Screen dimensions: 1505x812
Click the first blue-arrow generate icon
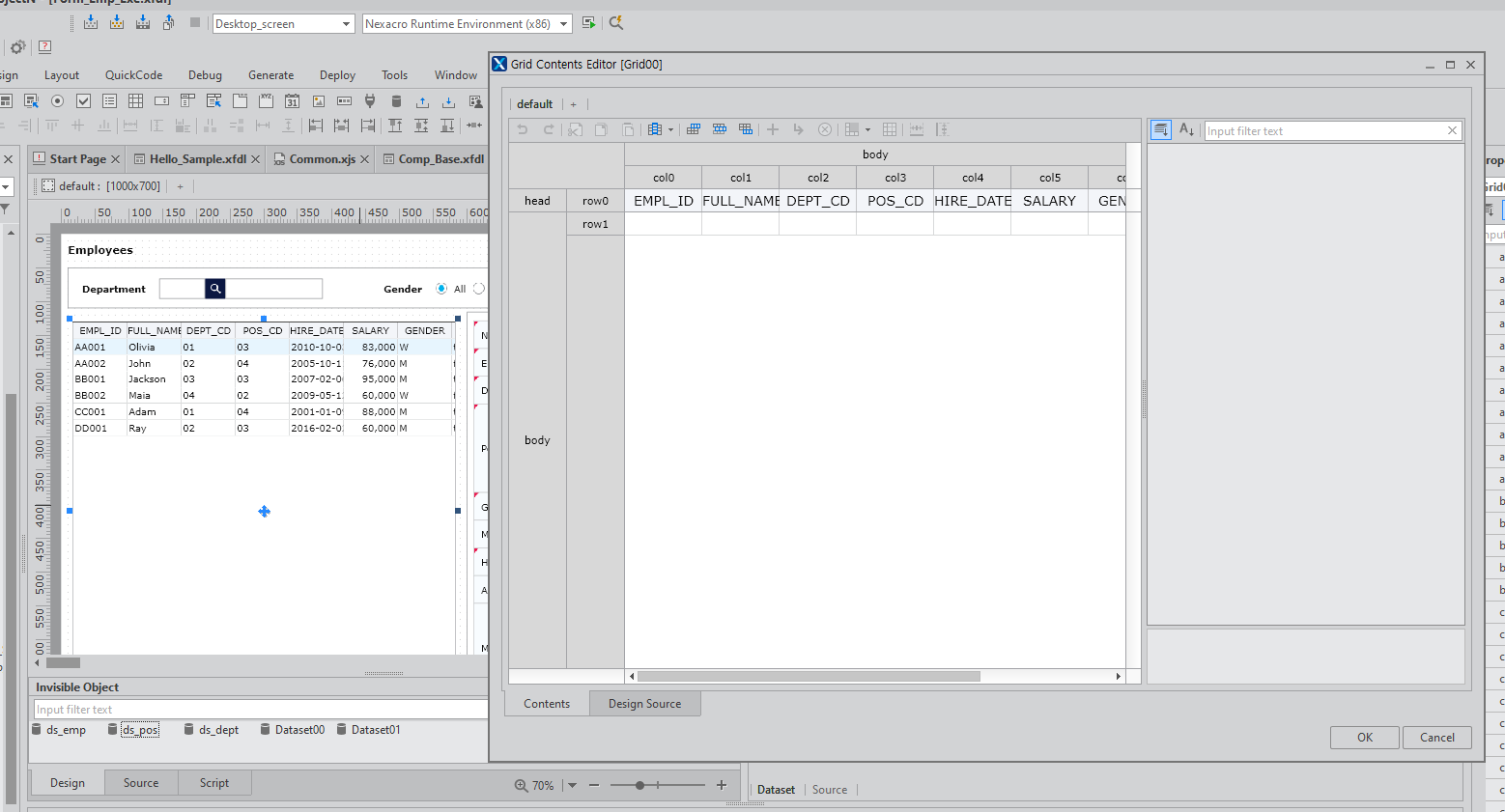[x=91, y=21]
